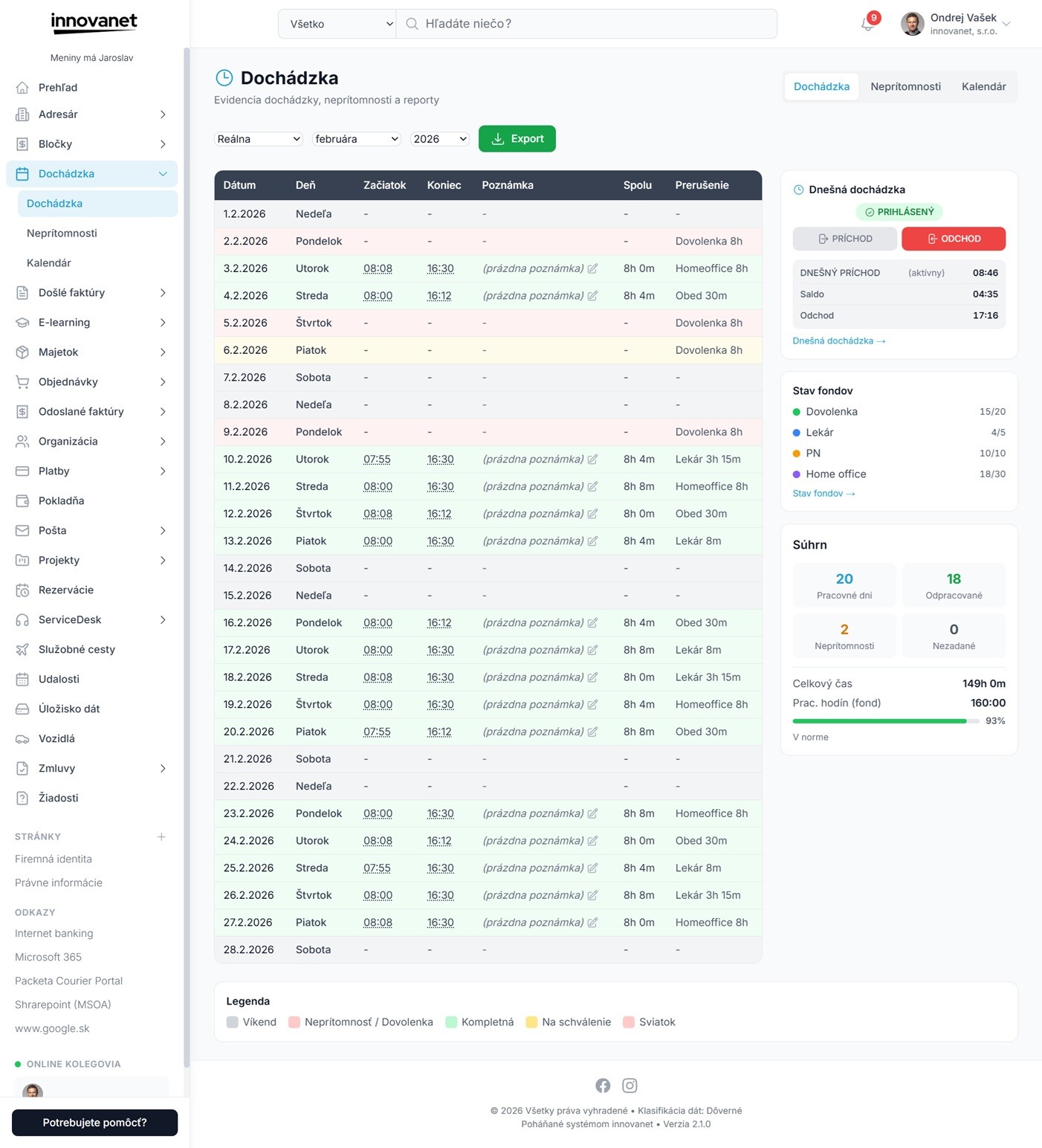
Task: Click the ServiceDesk headset icon
Action: pos(22,620)
